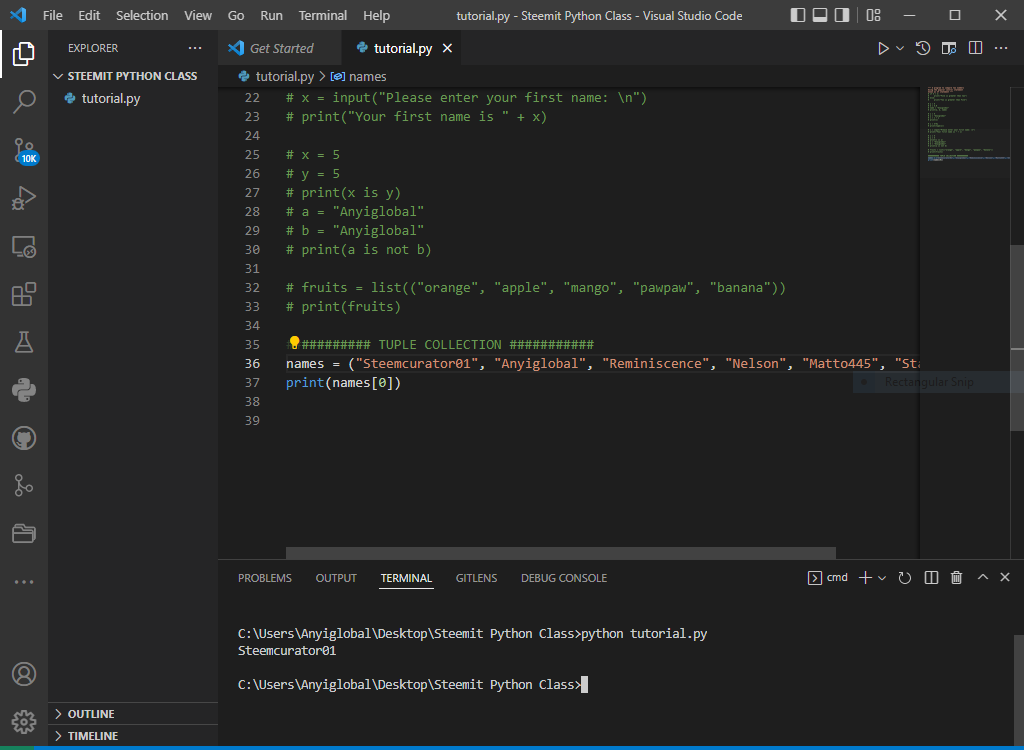Open the Search view icon
This screenshot has width=1024, height=750.
click(x=24, y=101)
